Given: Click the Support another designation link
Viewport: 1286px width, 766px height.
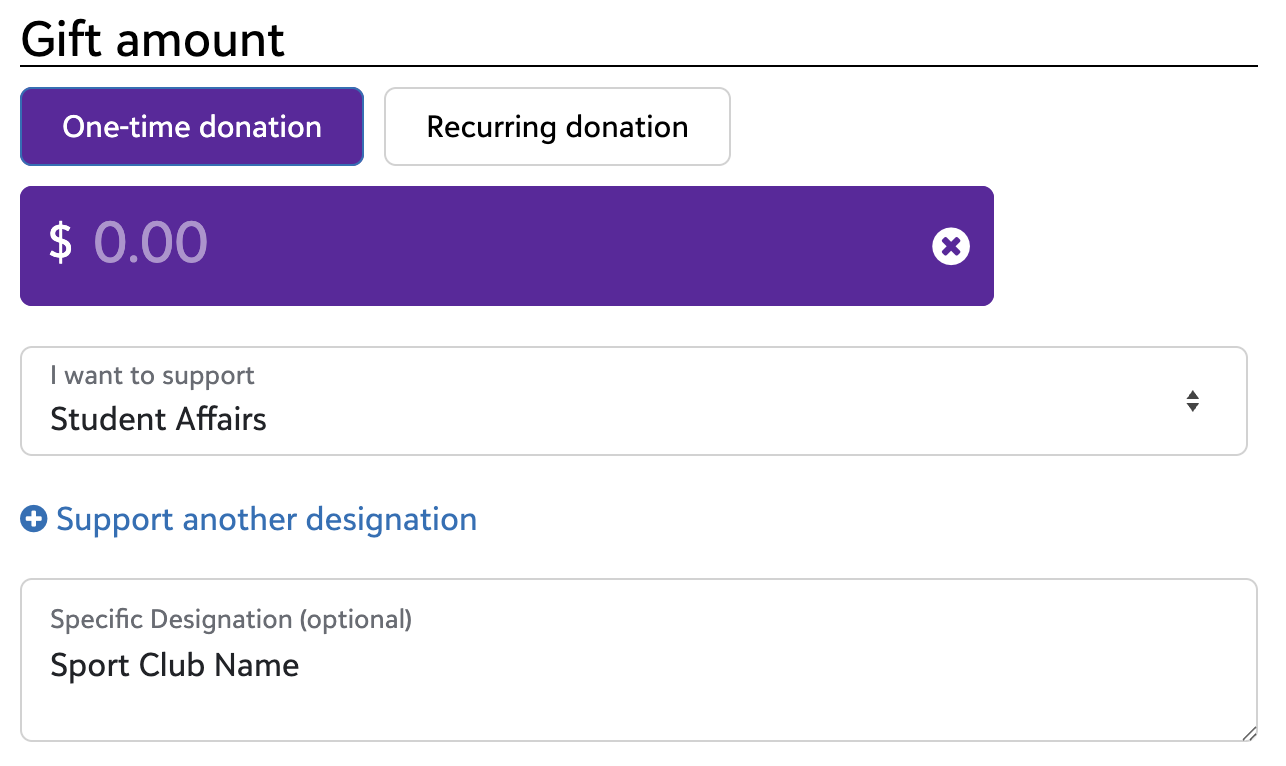Looking at the screenshot, I should tap(266, 519).
